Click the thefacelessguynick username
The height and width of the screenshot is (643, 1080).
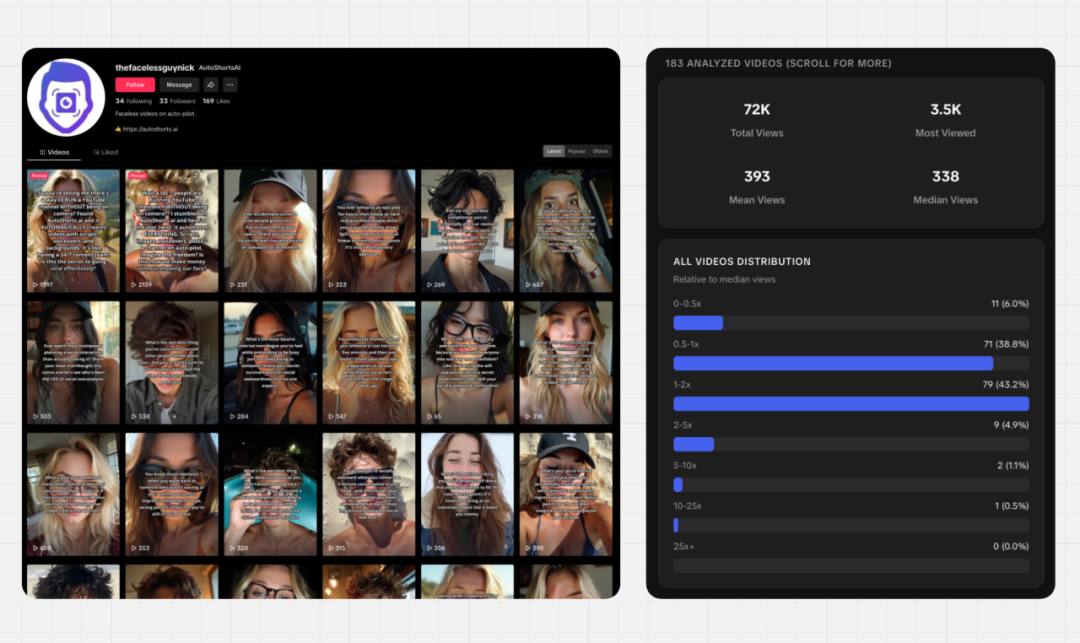(154, 67)
